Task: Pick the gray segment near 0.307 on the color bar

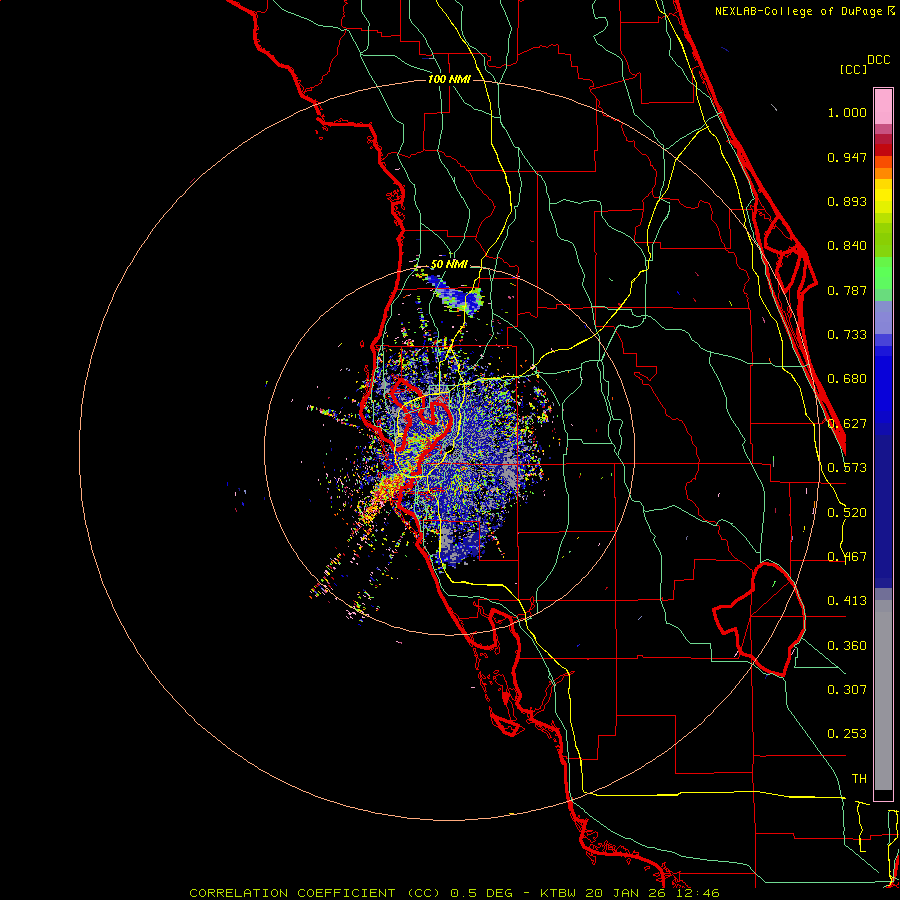Action: pyautogui.click(x=883, y=695)
